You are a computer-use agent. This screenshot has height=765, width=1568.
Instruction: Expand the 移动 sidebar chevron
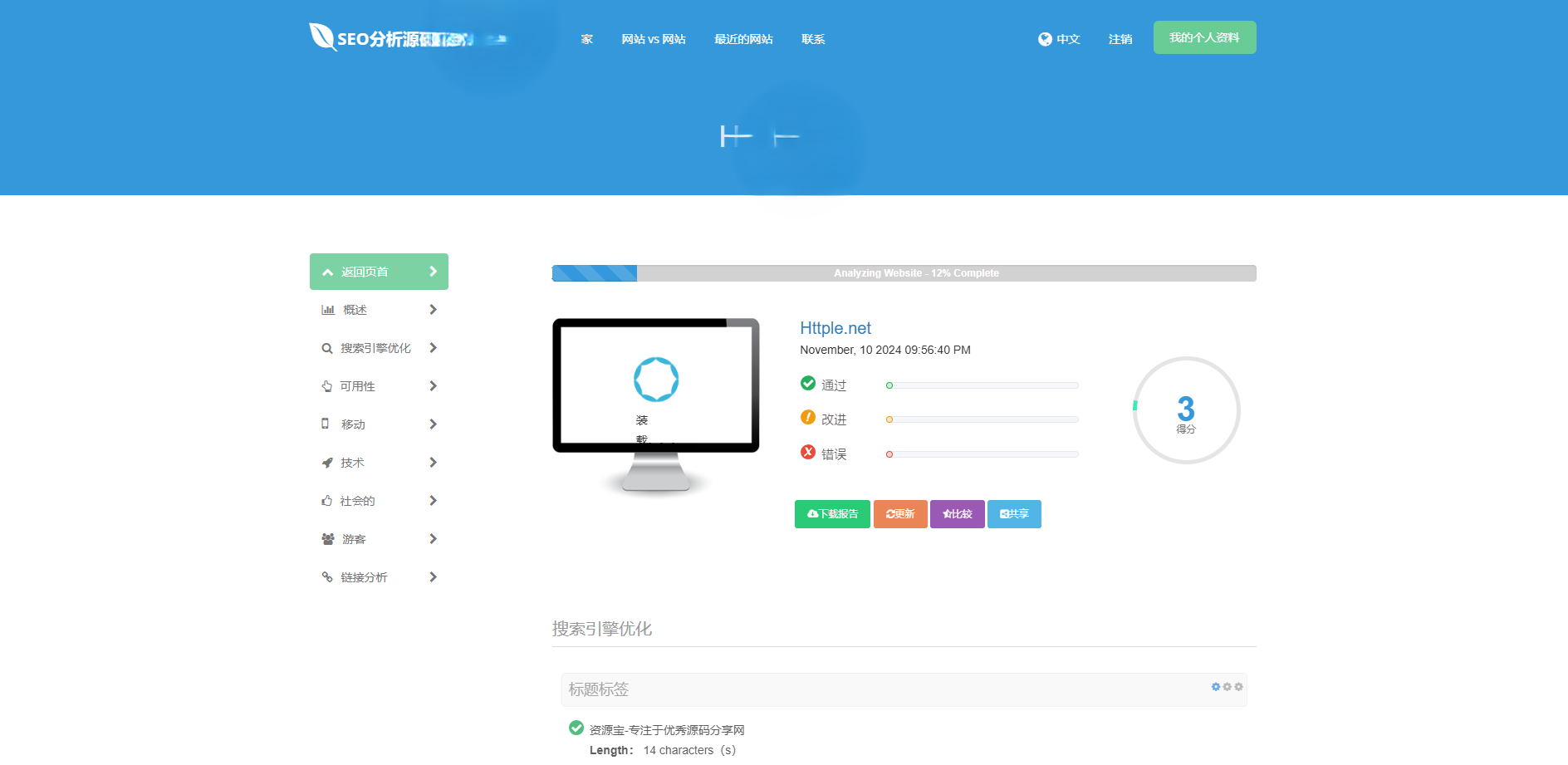(433, 424)
